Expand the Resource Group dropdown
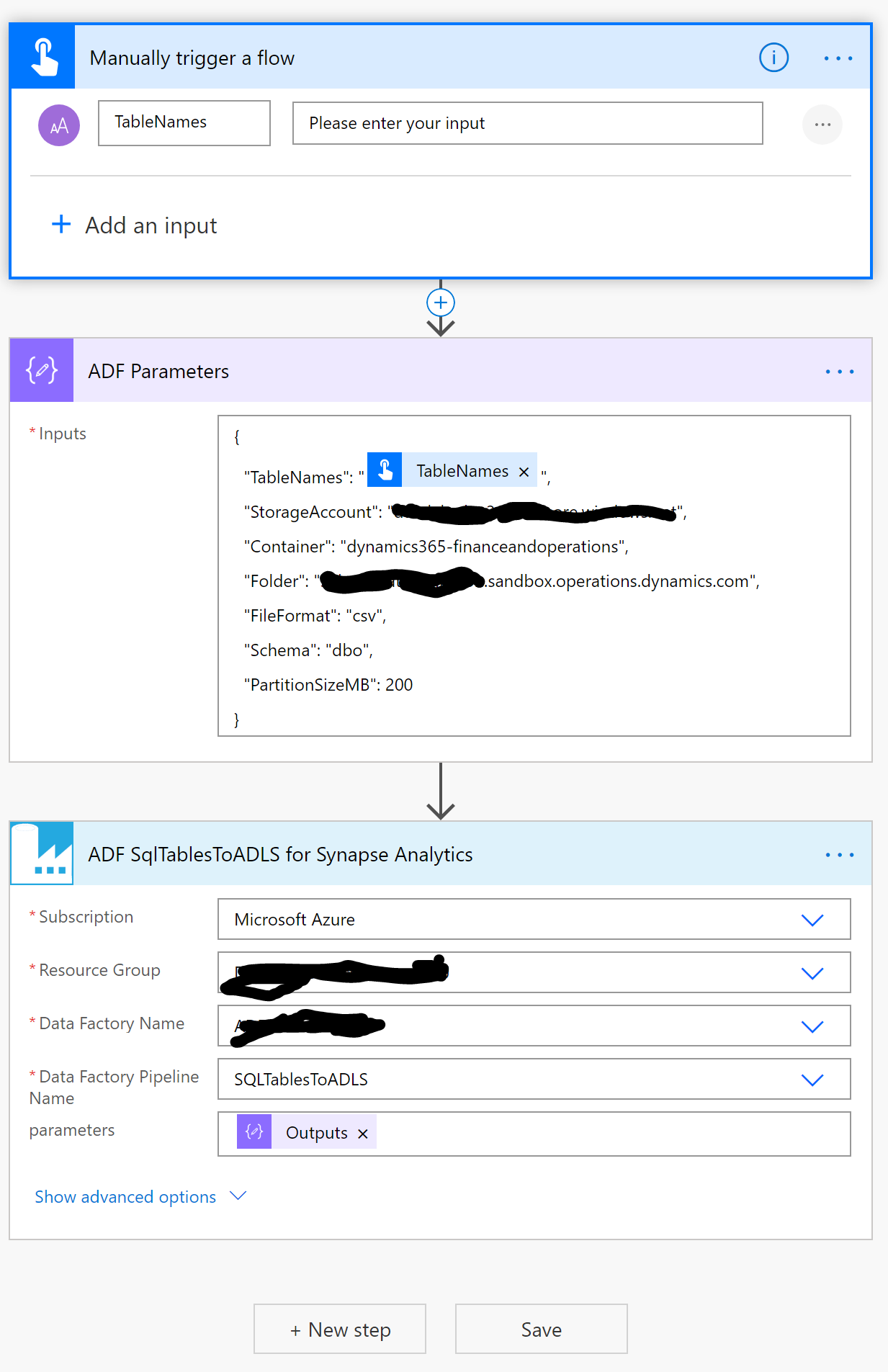Viewport: 888px width, 1372px height. 812,974
